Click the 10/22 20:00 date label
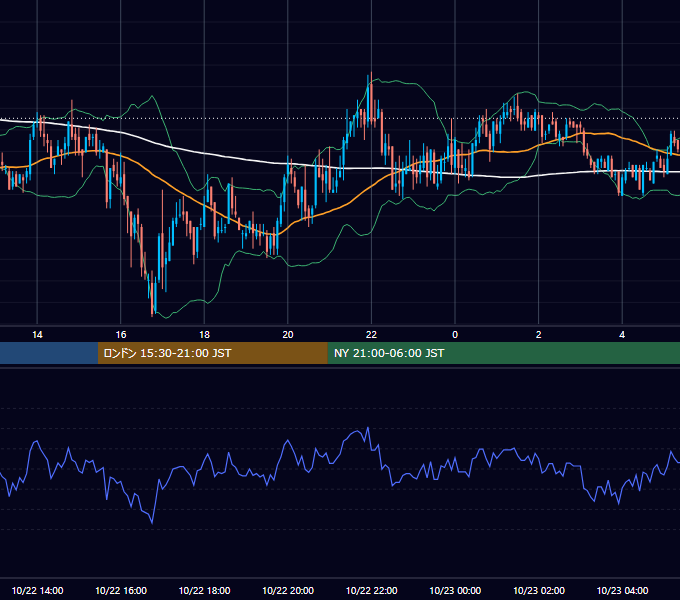Image resolution: width=680 pixels, height=600 pixels. click(288, 590)
